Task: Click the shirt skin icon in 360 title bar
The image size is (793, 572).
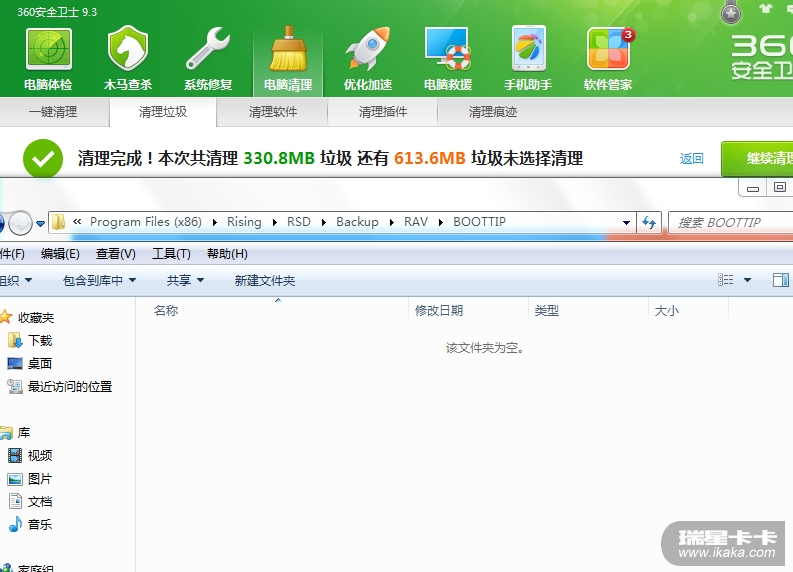Action: pyautogui.click(x=766, y=9)
